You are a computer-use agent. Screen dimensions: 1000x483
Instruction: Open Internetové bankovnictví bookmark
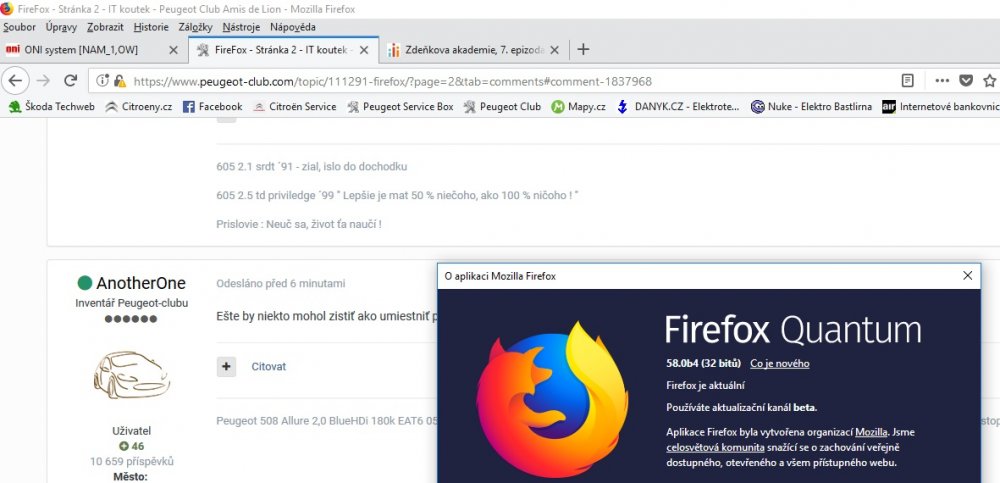coord(941,107)
